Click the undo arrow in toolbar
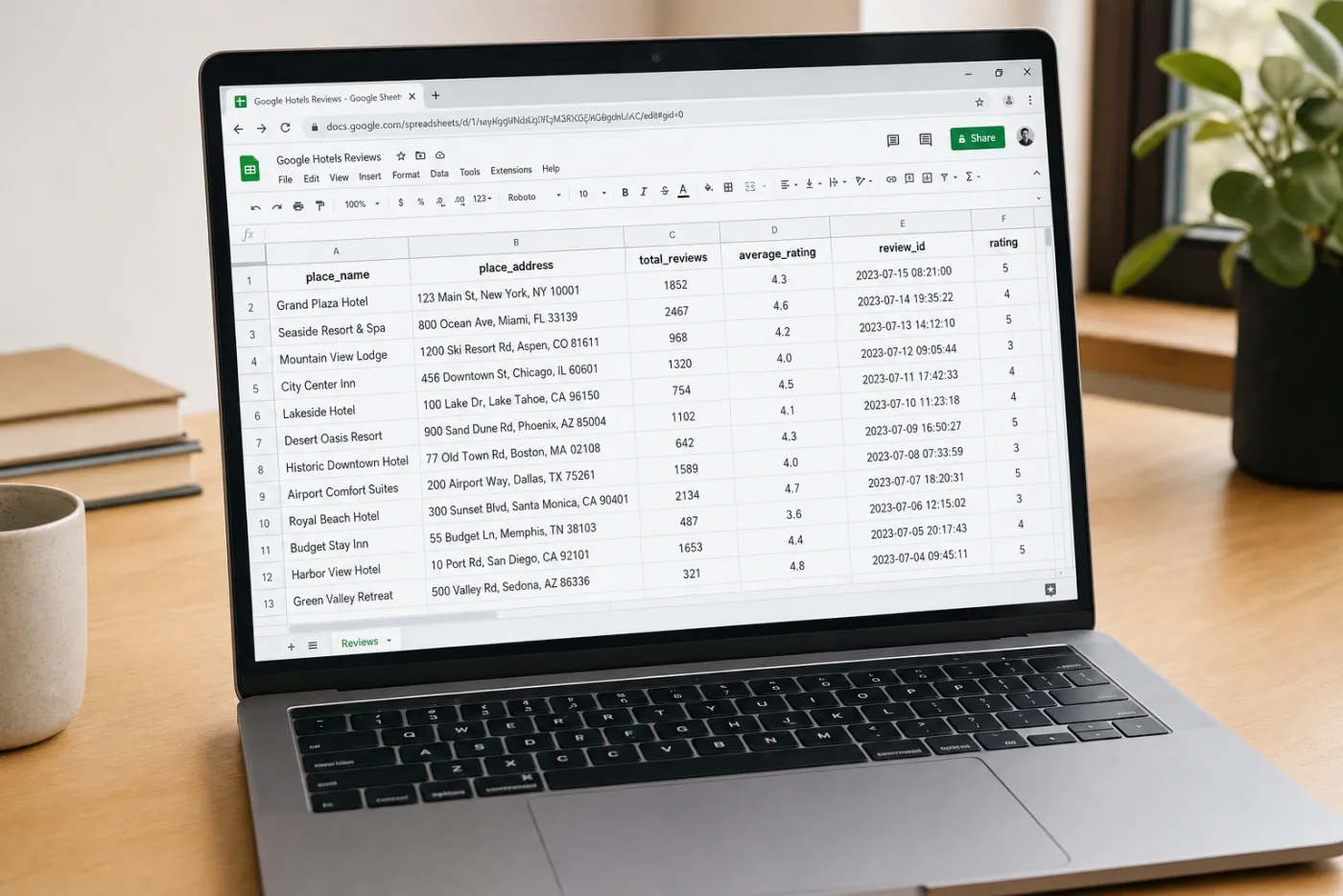This screenshot has width=1343, height=896. coord(255,207)
